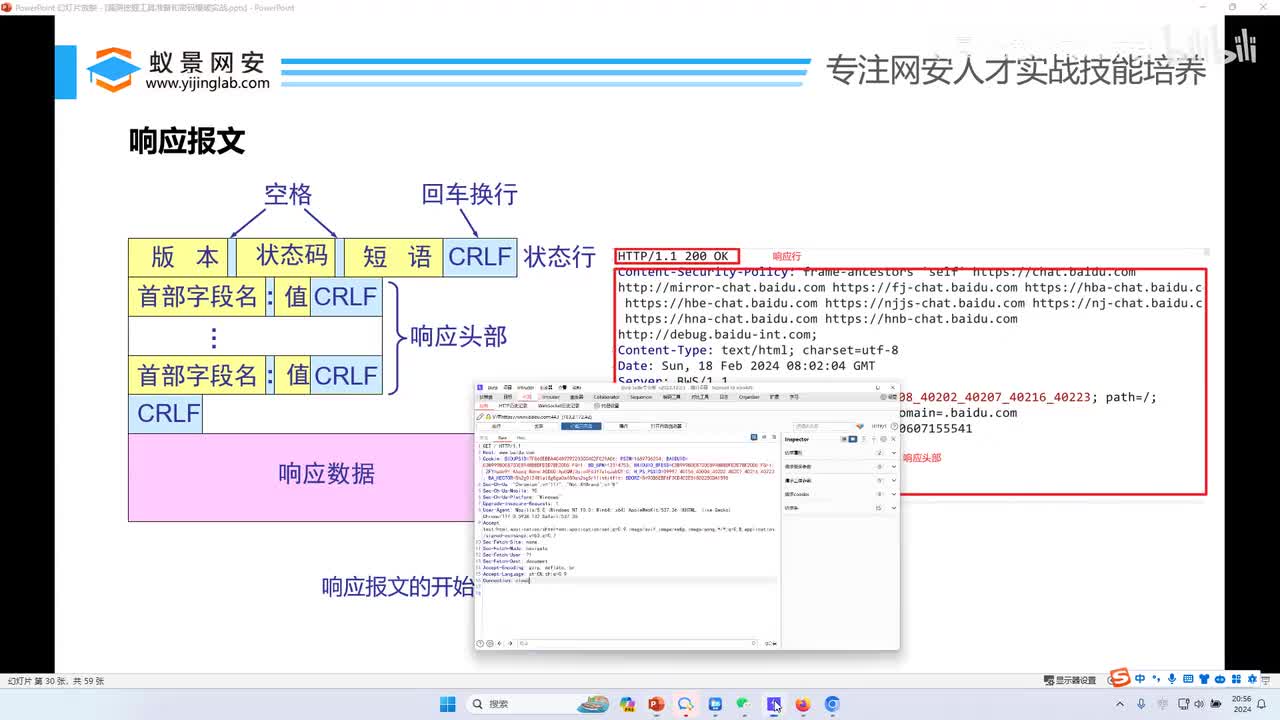Switch to the Intruder tab

(x=551, y=397)
